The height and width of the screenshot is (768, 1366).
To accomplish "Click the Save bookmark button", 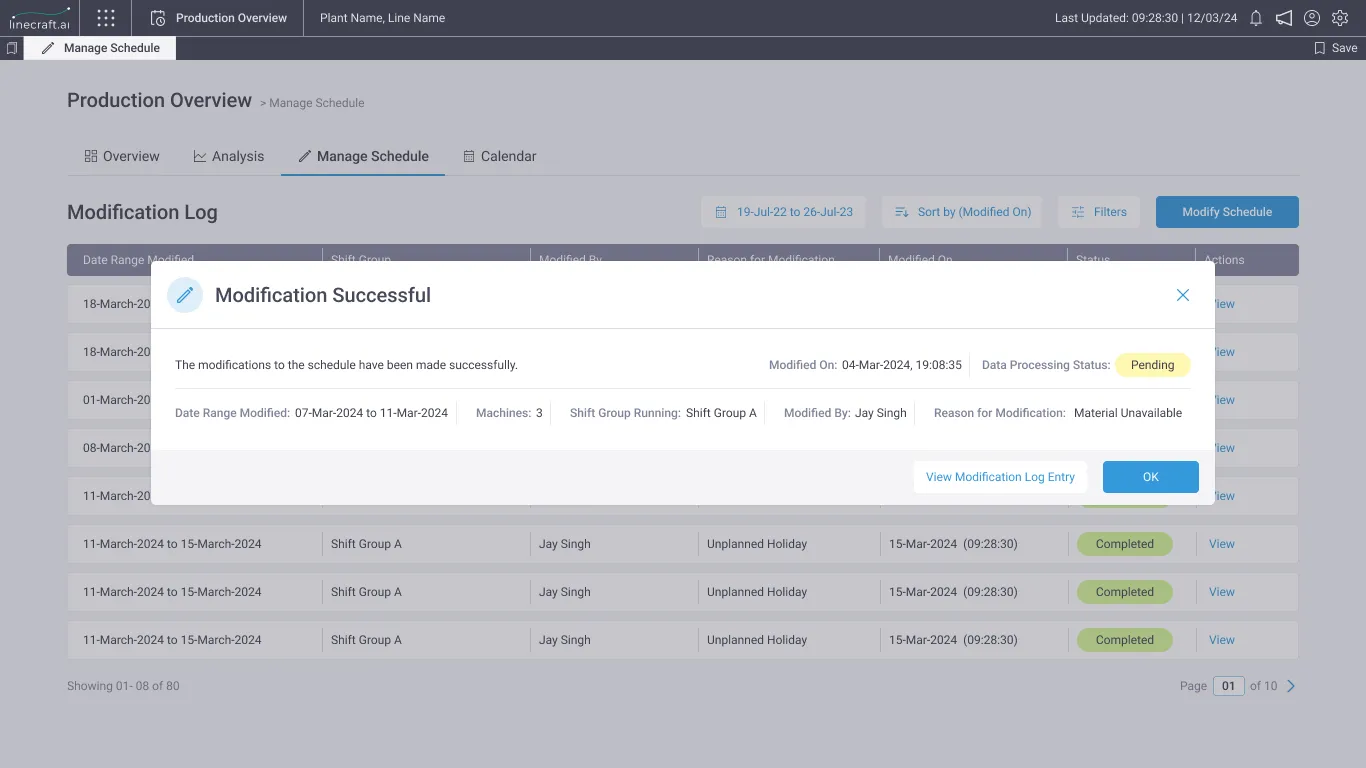I will (1335, 48).
